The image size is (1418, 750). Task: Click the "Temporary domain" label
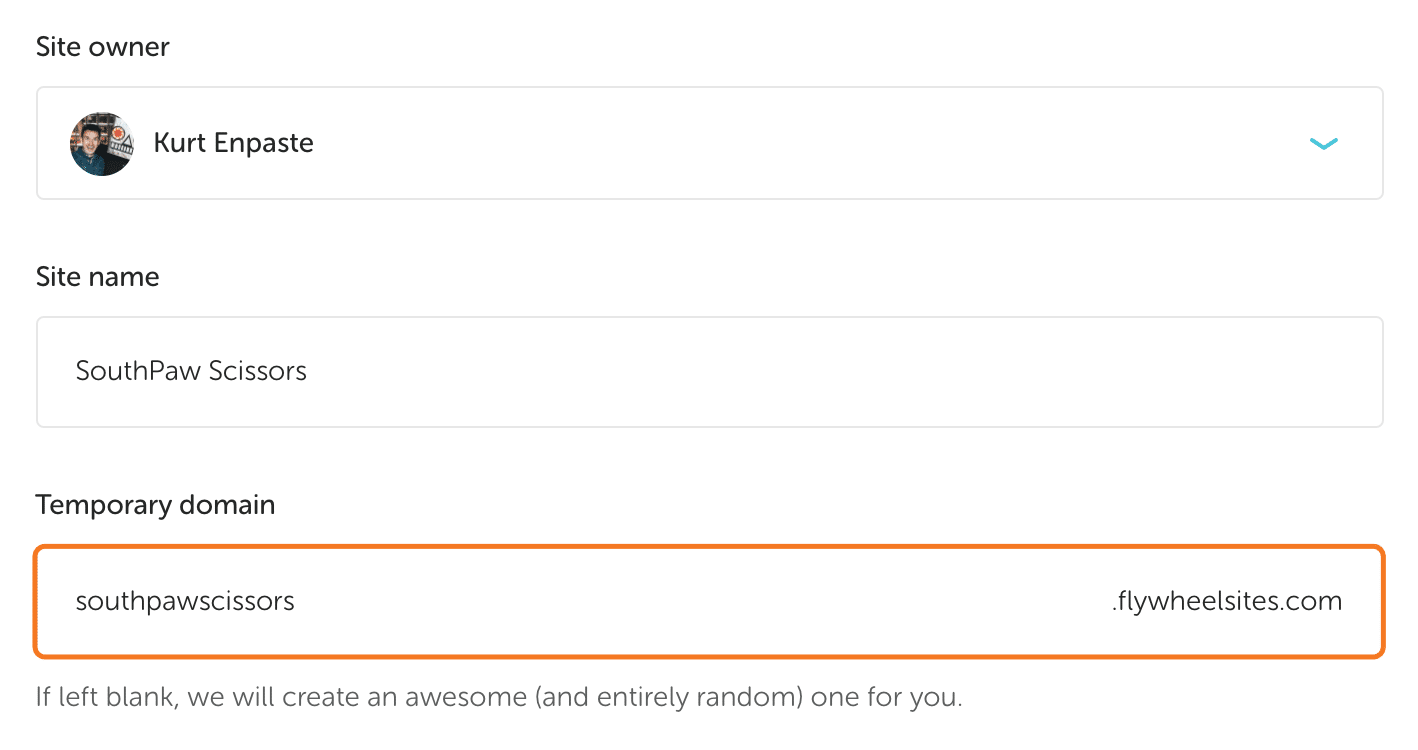click(x=156, y=505)
